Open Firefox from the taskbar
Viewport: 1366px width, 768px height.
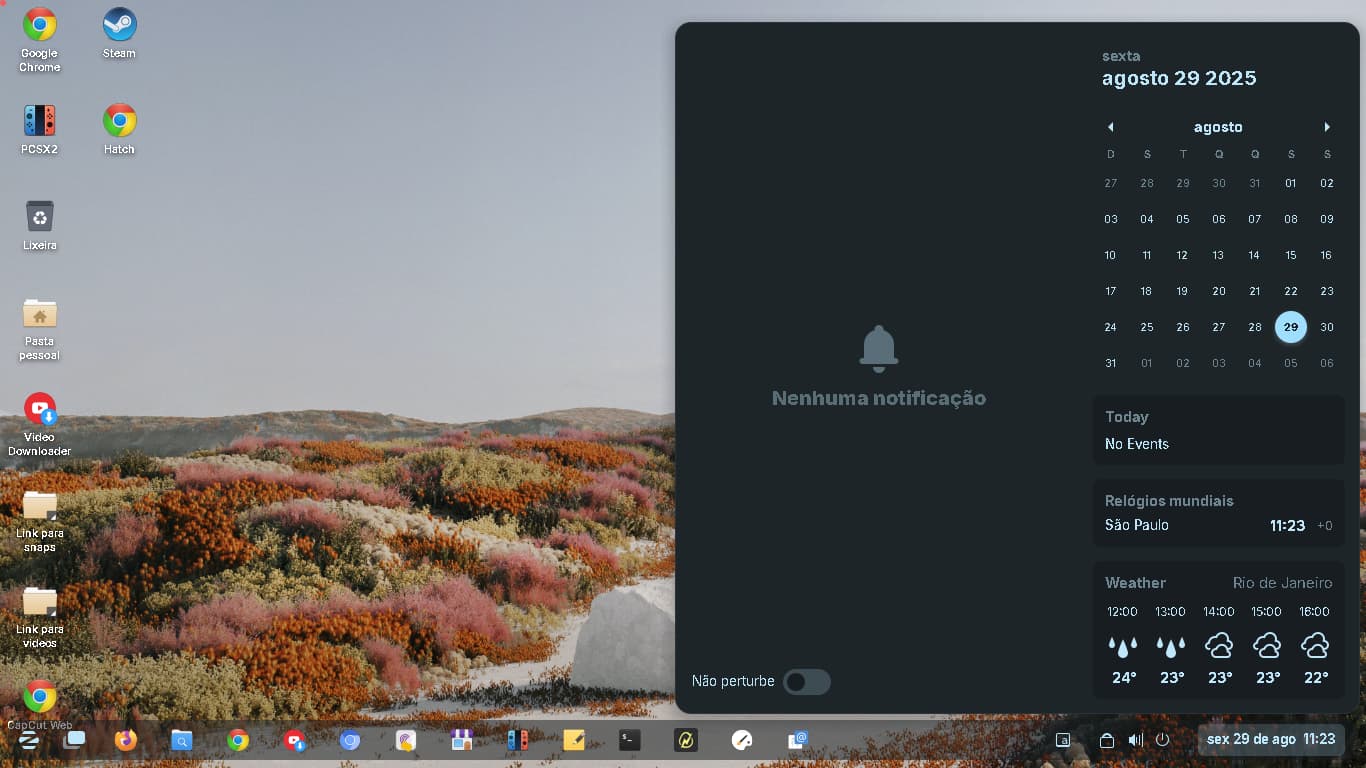(x=125, y=740)
